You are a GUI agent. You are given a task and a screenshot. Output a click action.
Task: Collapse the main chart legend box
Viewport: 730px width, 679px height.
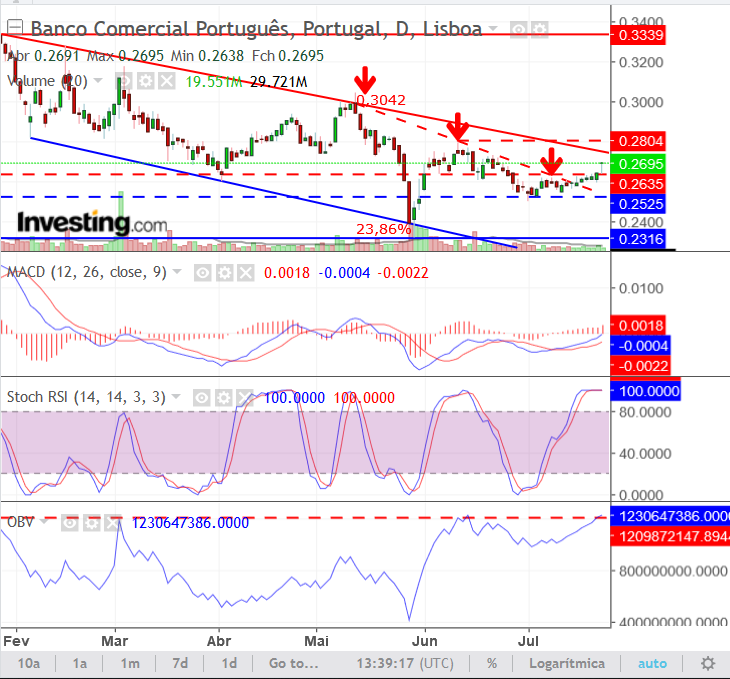point(15,27)
